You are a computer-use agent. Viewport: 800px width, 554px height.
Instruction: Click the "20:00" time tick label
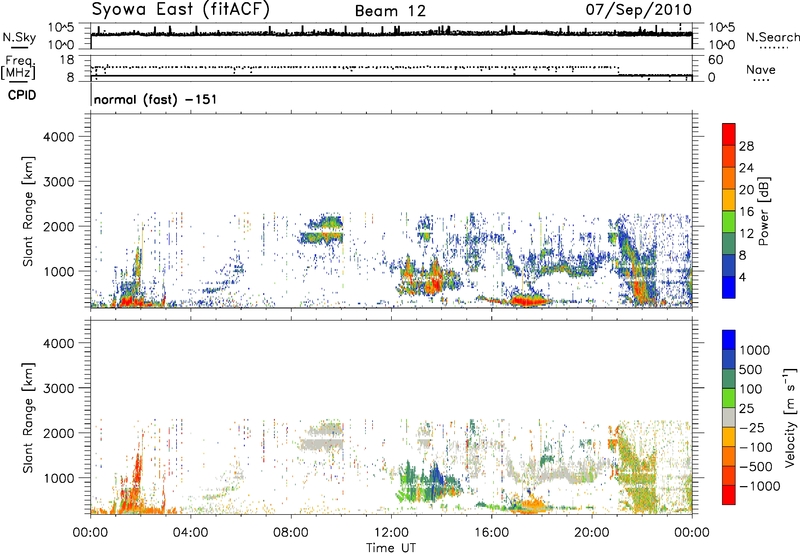pyautogui.click(x=592, y=533)
